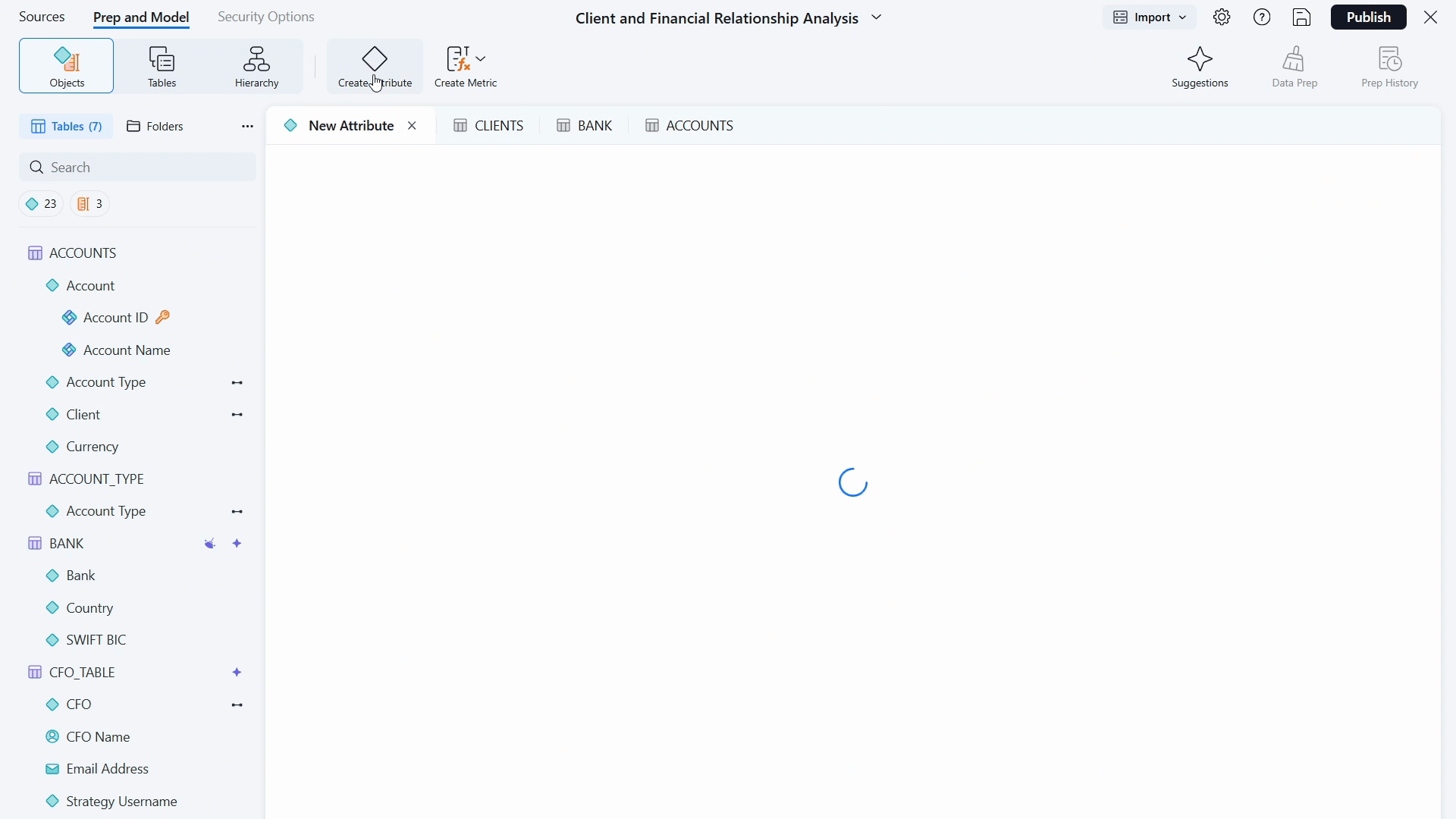This screenshot has height=819, width=1456.
Task: Open the Import dropdown
Action: pos(1149,17)
